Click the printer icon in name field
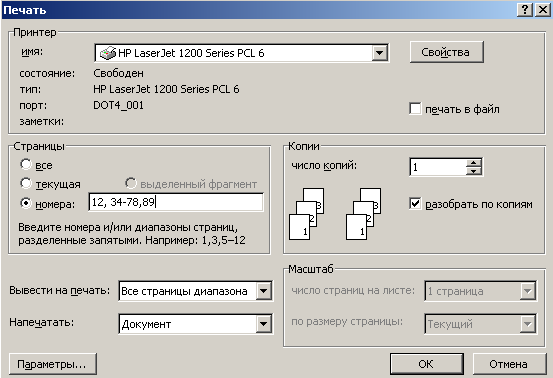Screen dimensions: 553x378 (x=108, y=53)
